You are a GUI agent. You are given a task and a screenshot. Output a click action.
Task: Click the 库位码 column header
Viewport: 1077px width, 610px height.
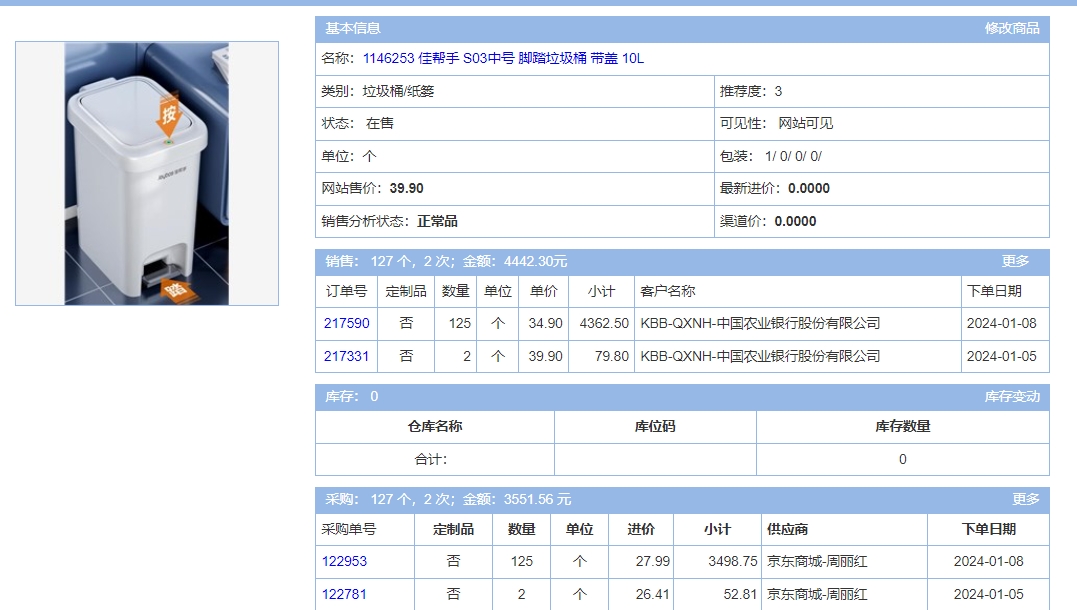click(x=655, y=427)
